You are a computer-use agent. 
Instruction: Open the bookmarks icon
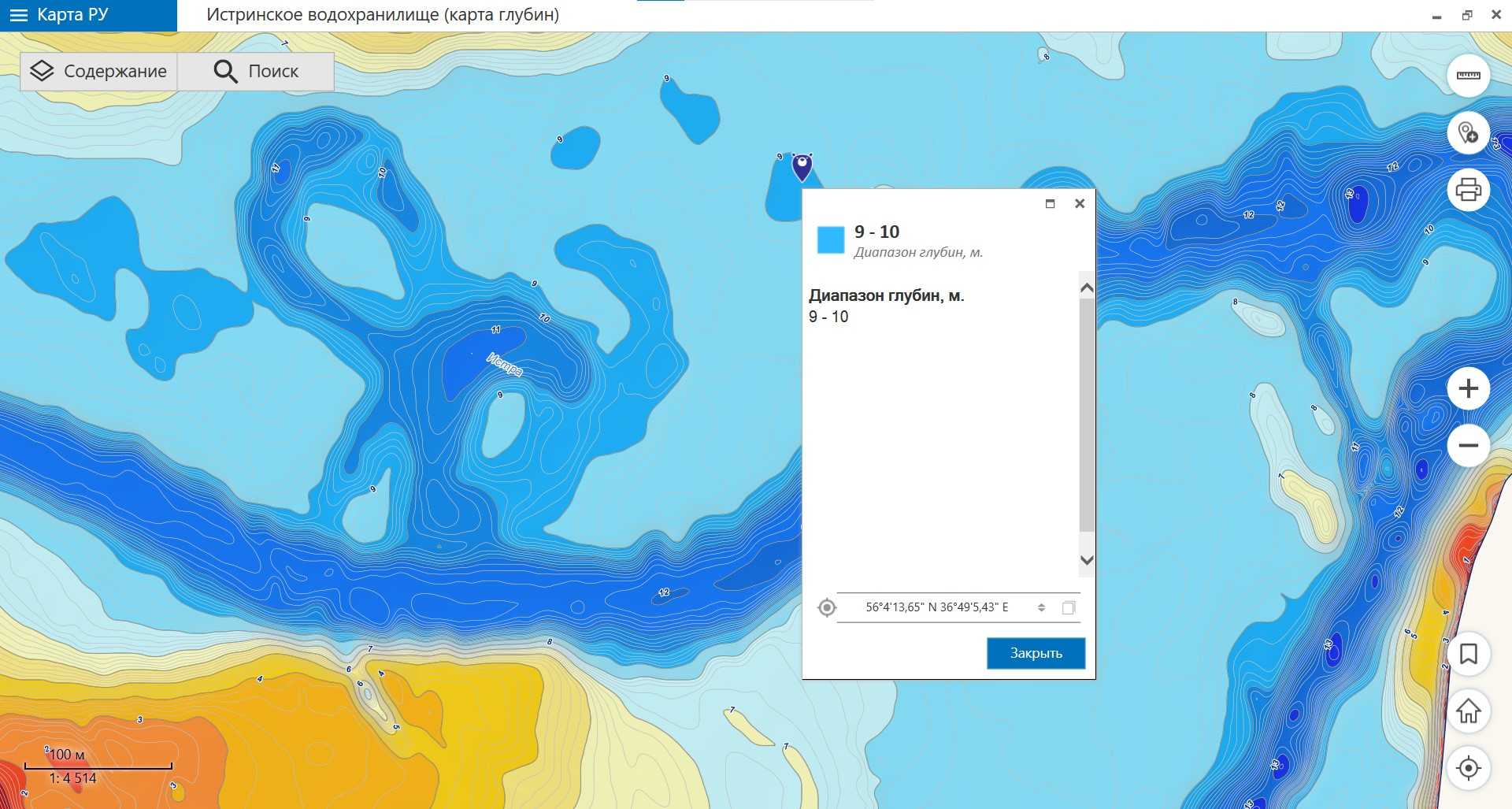[1468, 654]
